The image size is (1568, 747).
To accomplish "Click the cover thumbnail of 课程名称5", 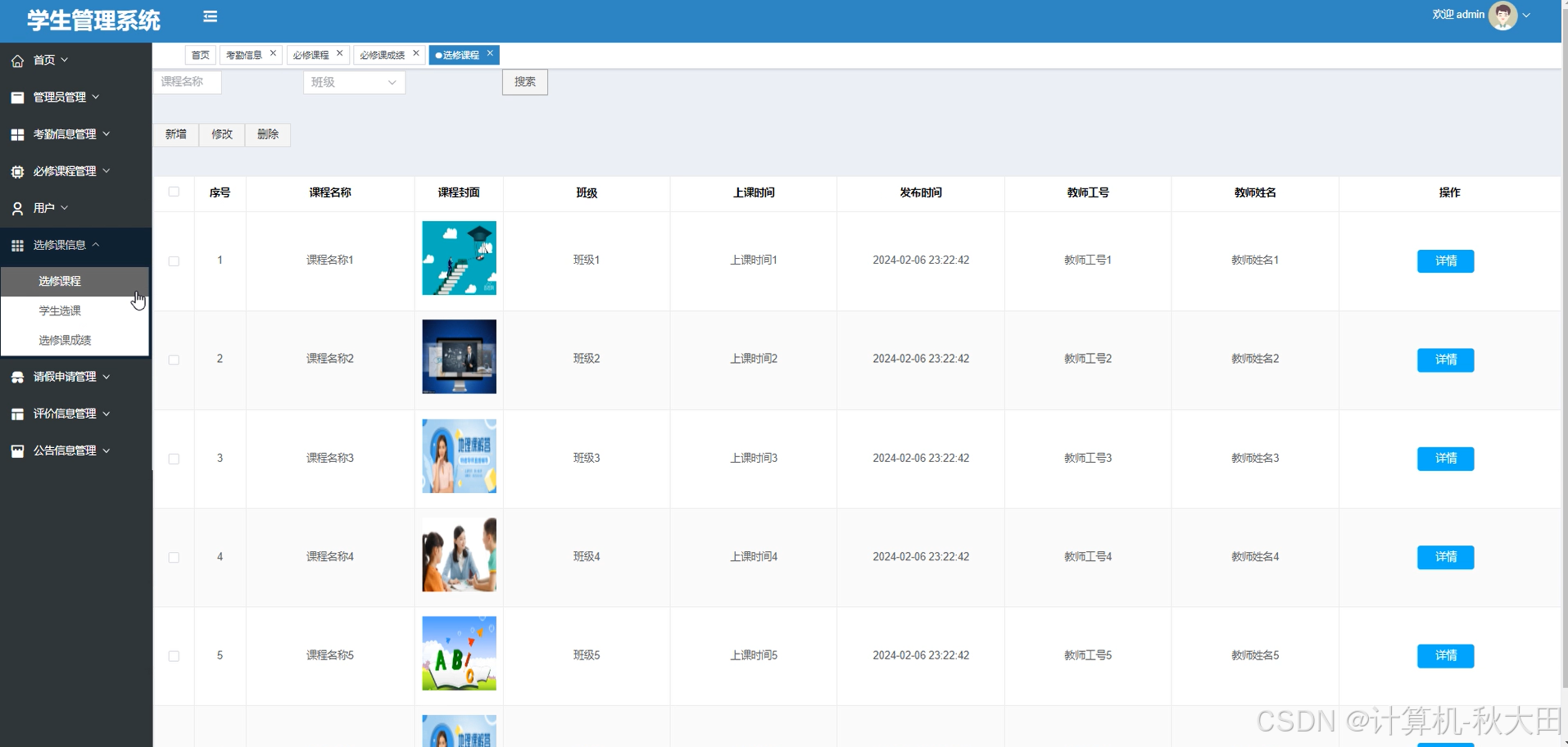I will click(x=459, y=654).
